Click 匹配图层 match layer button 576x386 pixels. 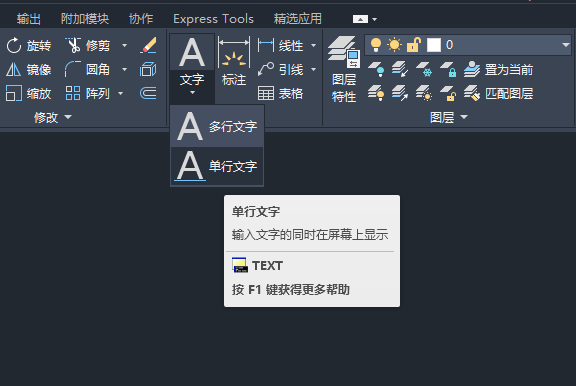click(x=498, y=93)
